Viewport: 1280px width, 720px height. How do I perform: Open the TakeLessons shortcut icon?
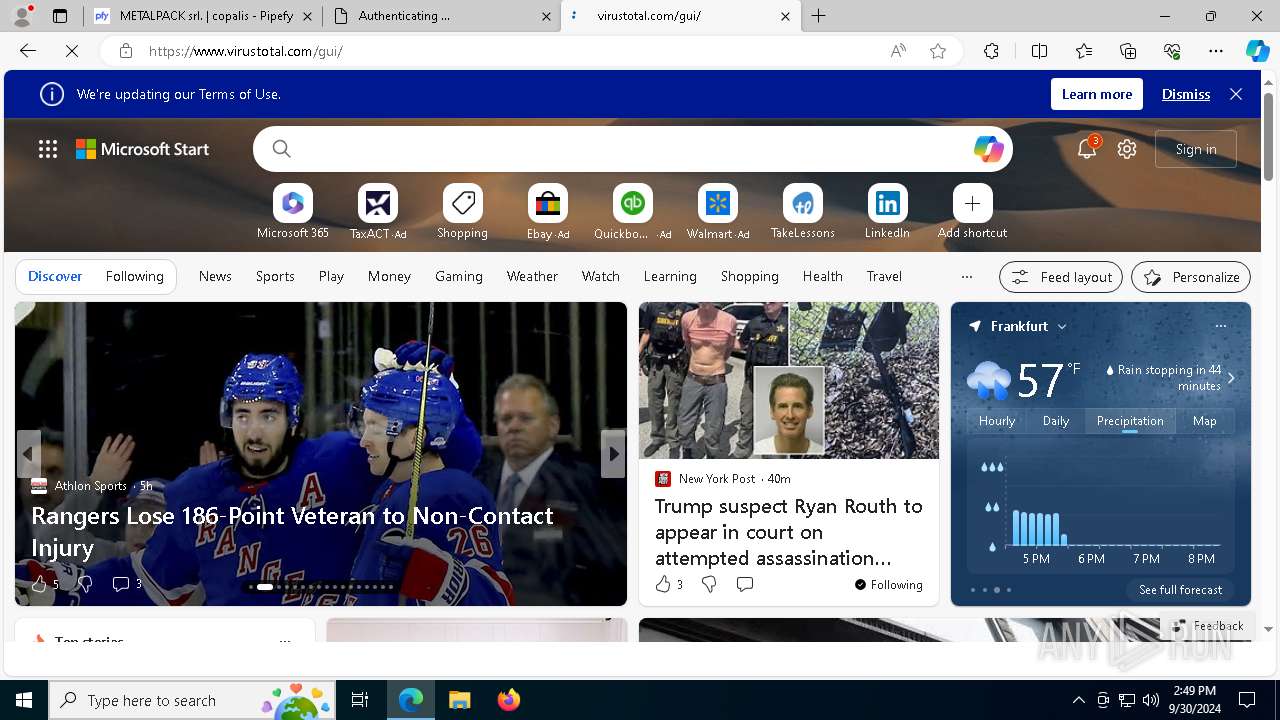coord(802,204)
